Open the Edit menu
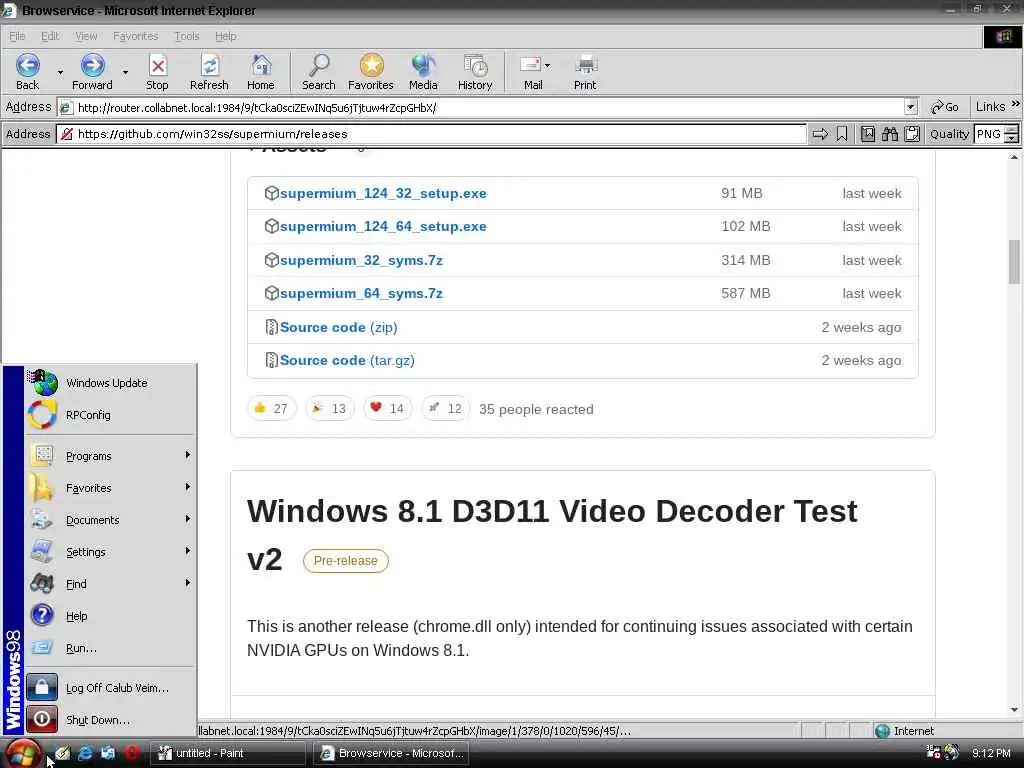 [x=50, y=36]
